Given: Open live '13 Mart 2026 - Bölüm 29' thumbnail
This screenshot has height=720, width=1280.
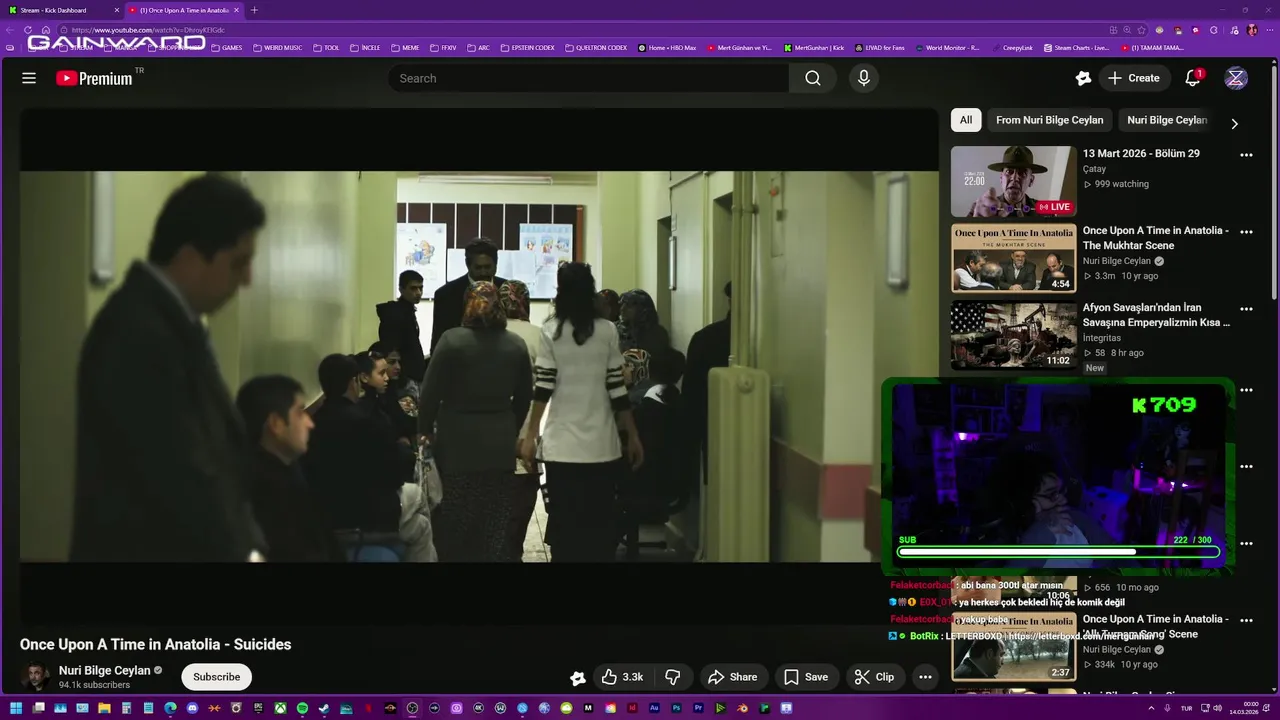Looking at the screenshot, I should [1014, 182].
